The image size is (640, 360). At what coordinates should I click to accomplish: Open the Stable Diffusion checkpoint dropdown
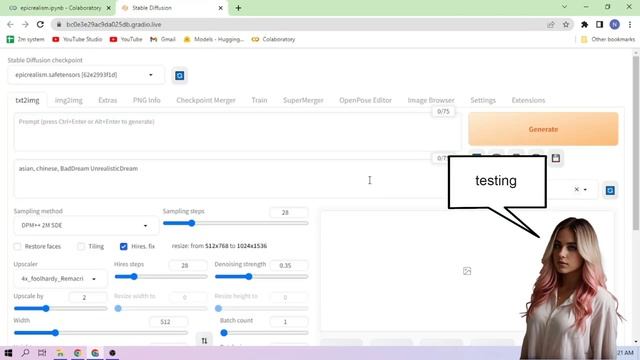86,75
